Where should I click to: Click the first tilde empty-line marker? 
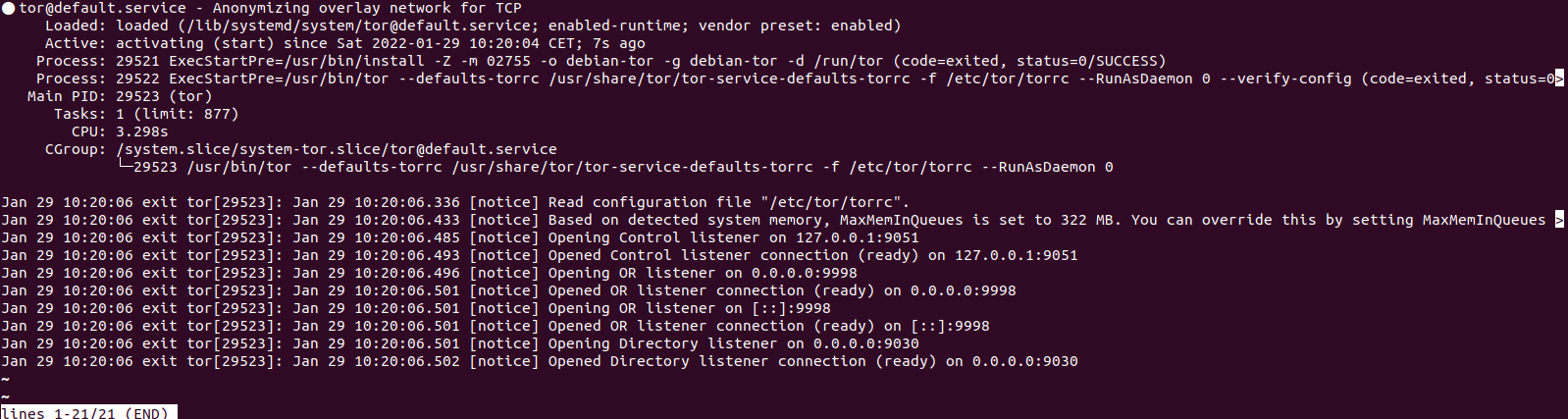pyautogui.click(x=5, y=380)
